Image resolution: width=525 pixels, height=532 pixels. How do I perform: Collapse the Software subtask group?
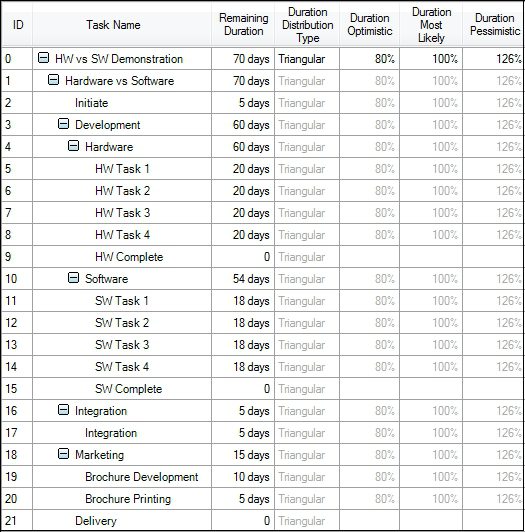74,278
